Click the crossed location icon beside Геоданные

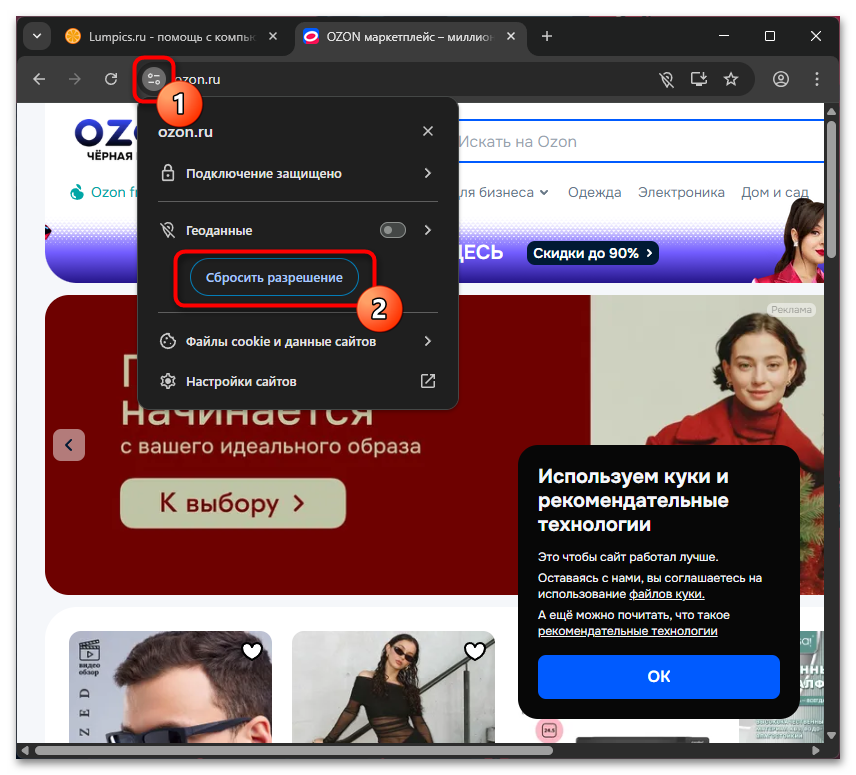tap(168, 230)
